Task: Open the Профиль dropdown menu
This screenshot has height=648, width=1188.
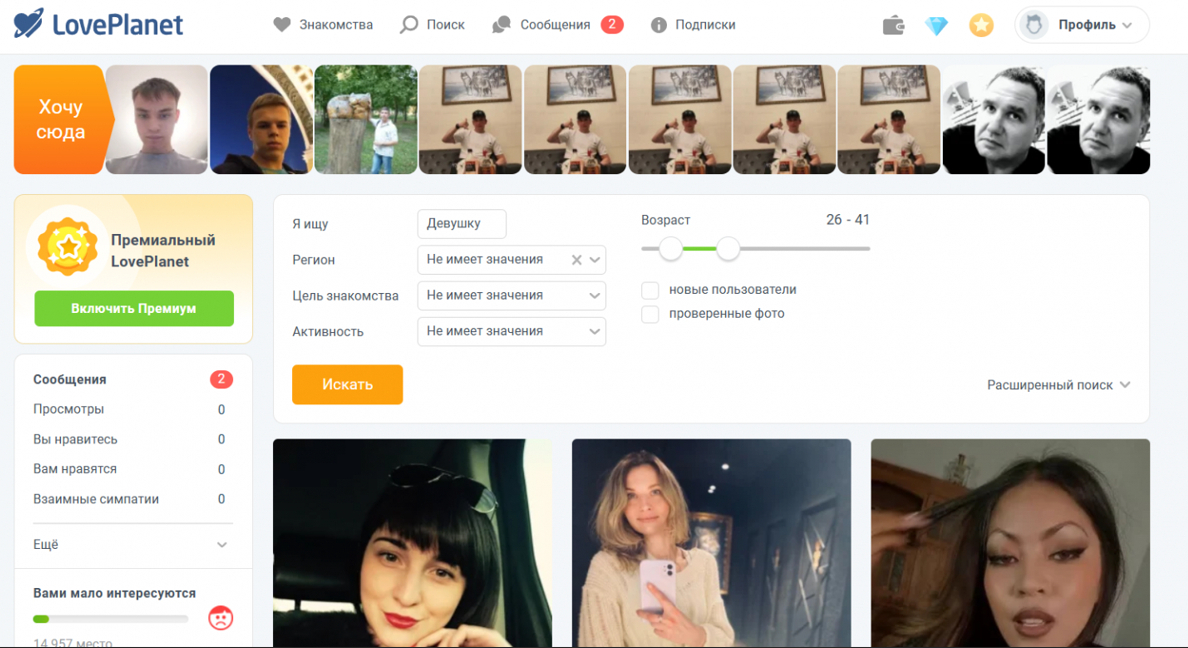Action: (1082, 25)
